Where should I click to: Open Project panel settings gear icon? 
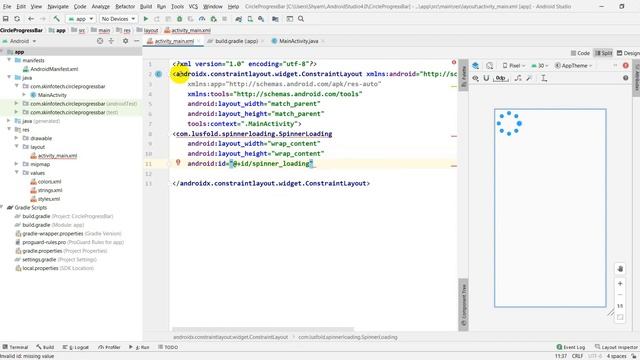[125, 41]
